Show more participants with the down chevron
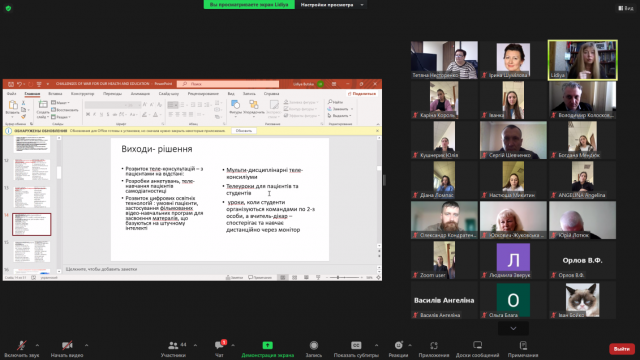This screenshot has width=640, height=360. point(513,328)
